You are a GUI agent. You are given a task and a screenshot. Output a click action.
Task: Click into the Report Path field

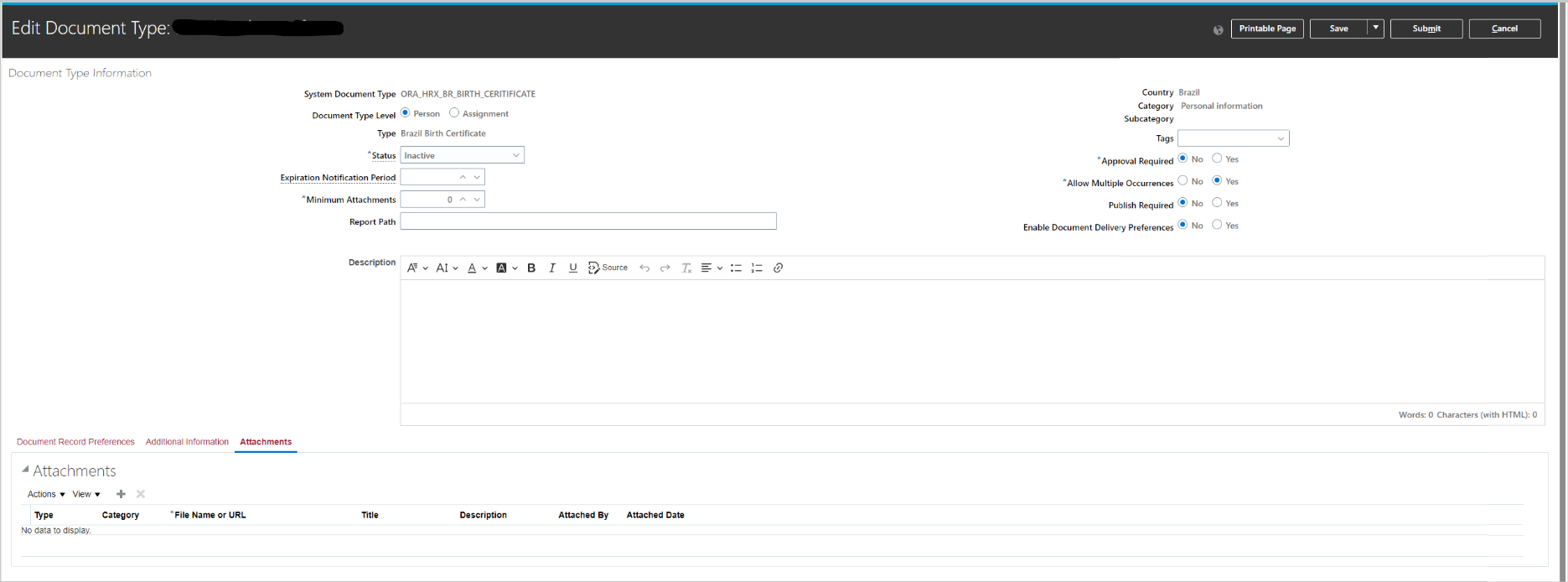point(588,221)
